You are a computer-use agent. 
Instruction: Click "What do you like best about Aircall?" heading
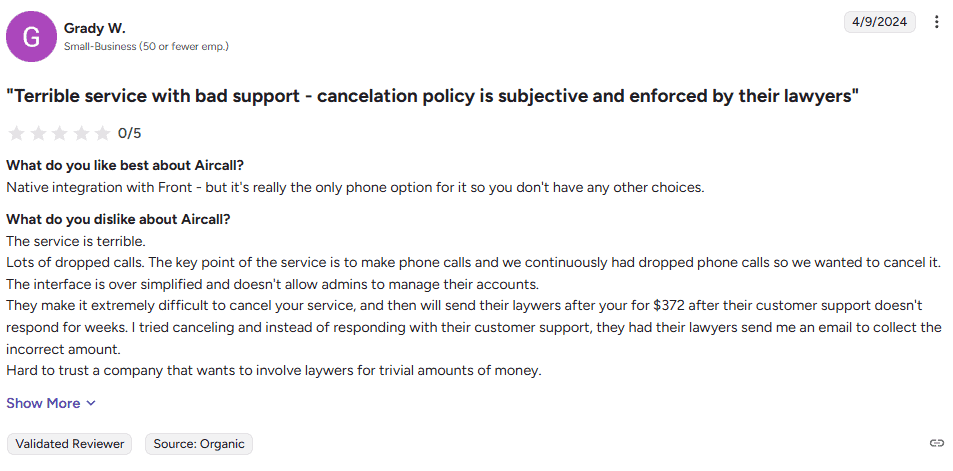[x=125, y=165]
